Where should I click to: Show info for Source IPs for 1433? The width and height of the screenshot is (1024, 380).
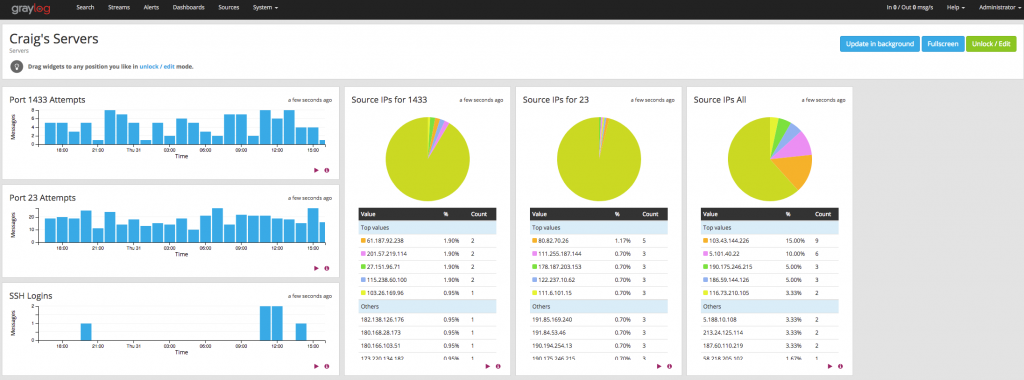[x=498, y=366]
